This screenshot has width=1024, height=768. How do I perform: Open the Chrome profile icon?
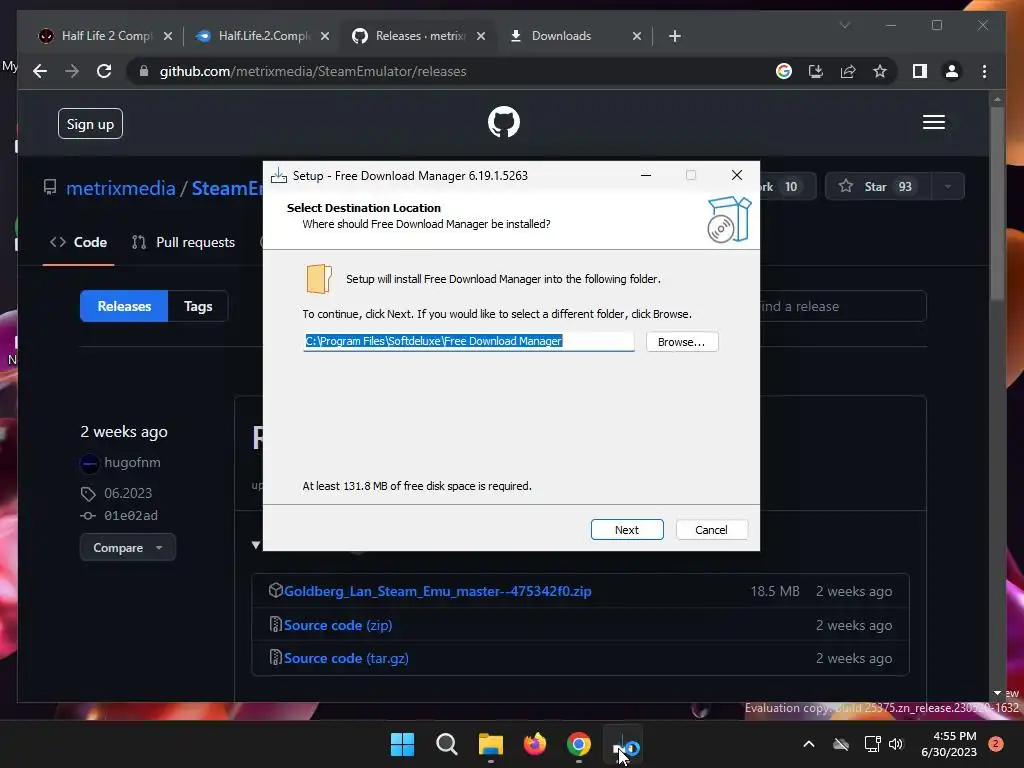(x=952, y=71)
